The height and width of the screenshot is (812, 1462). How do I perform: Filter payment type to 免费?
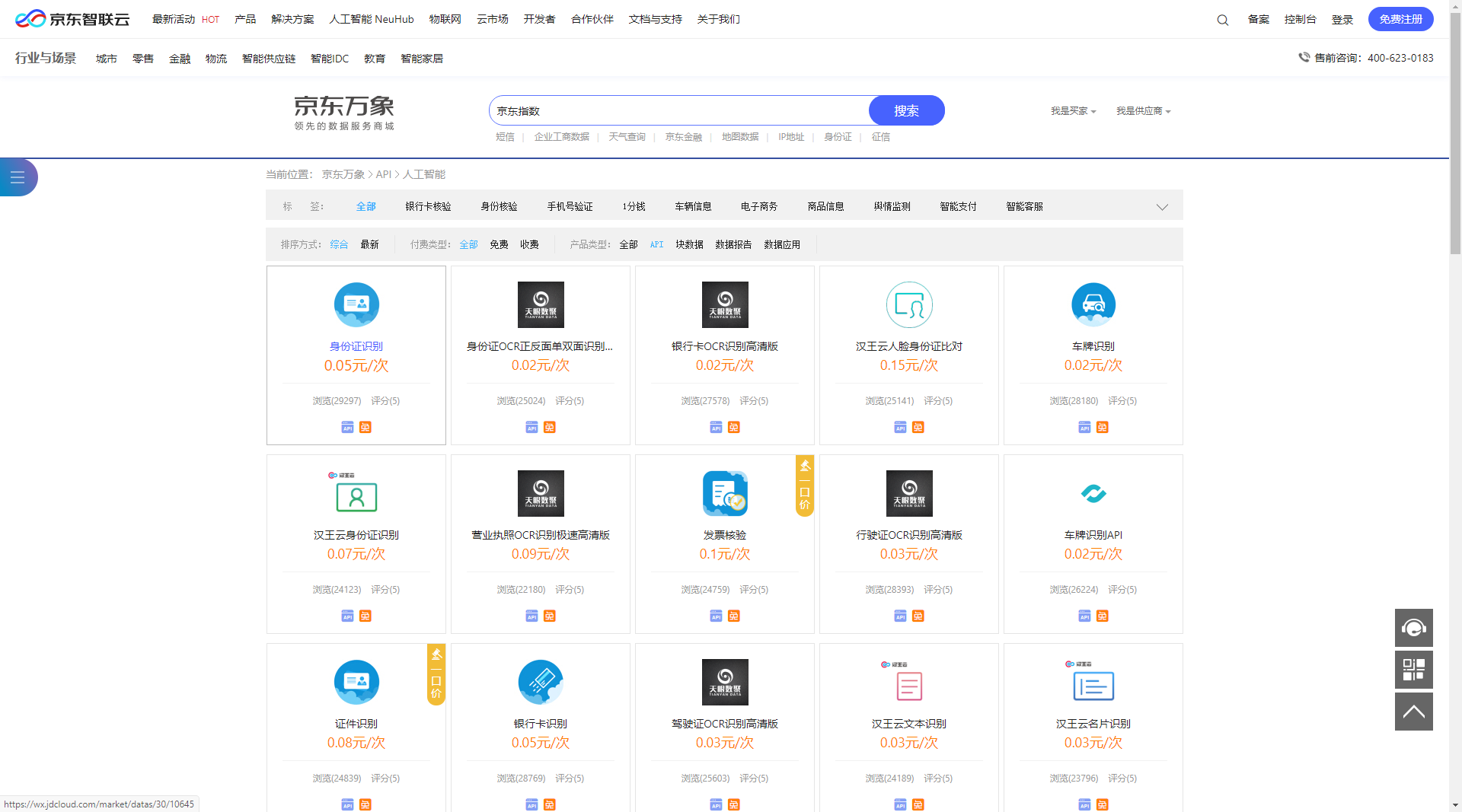click(x=499, y=244)
